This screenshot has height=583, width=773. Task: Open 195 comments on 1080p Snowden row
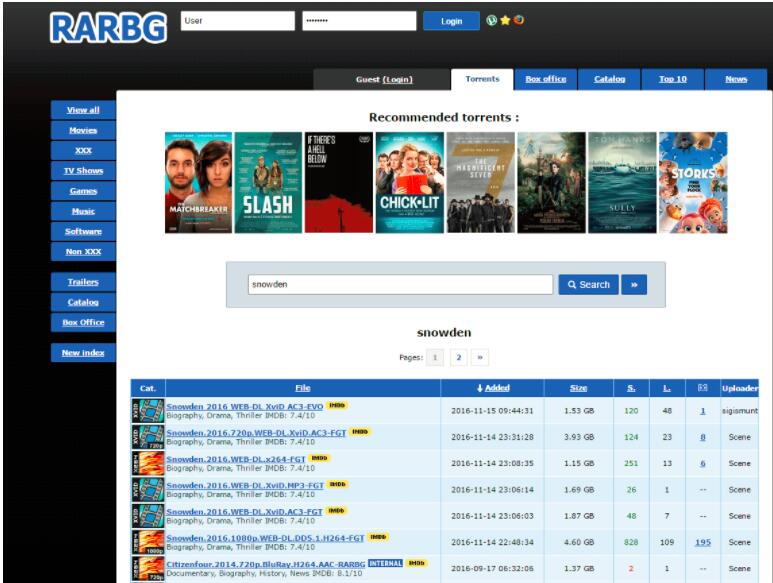pyautogui.click(x=703, y=542)
